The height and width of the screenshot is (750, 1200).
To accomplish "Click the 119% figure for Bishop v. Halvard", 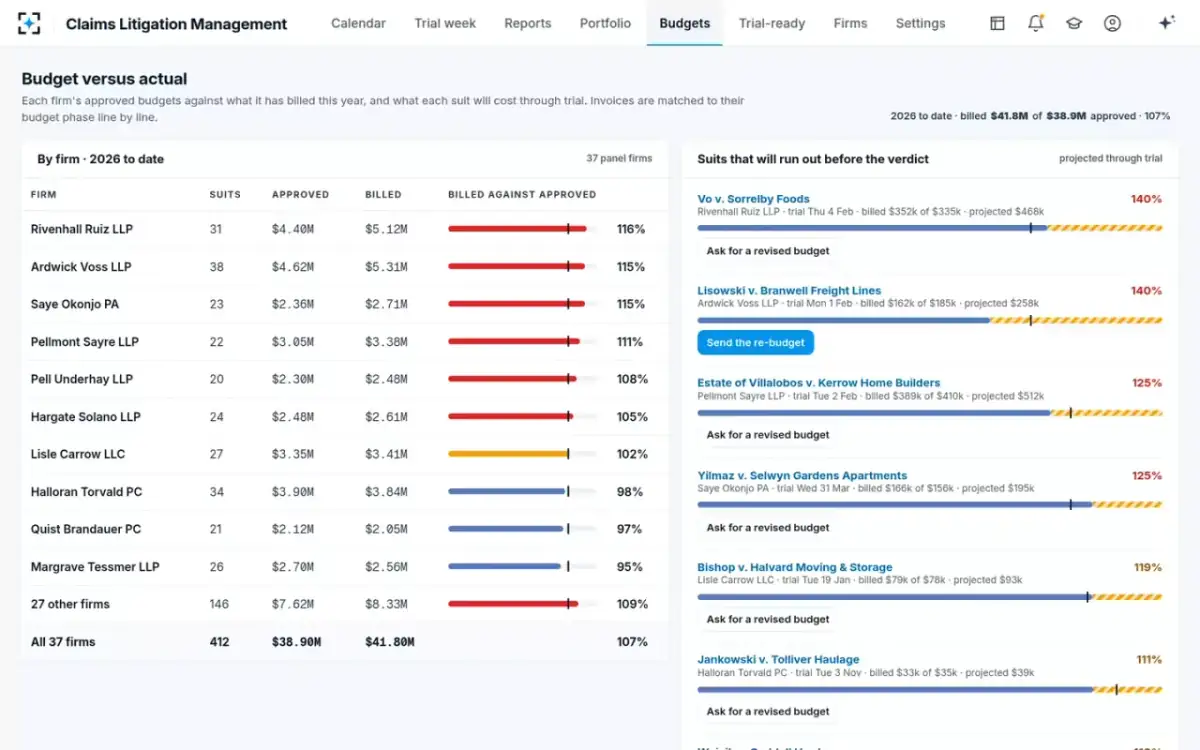I will click(x=1148, y=567).
